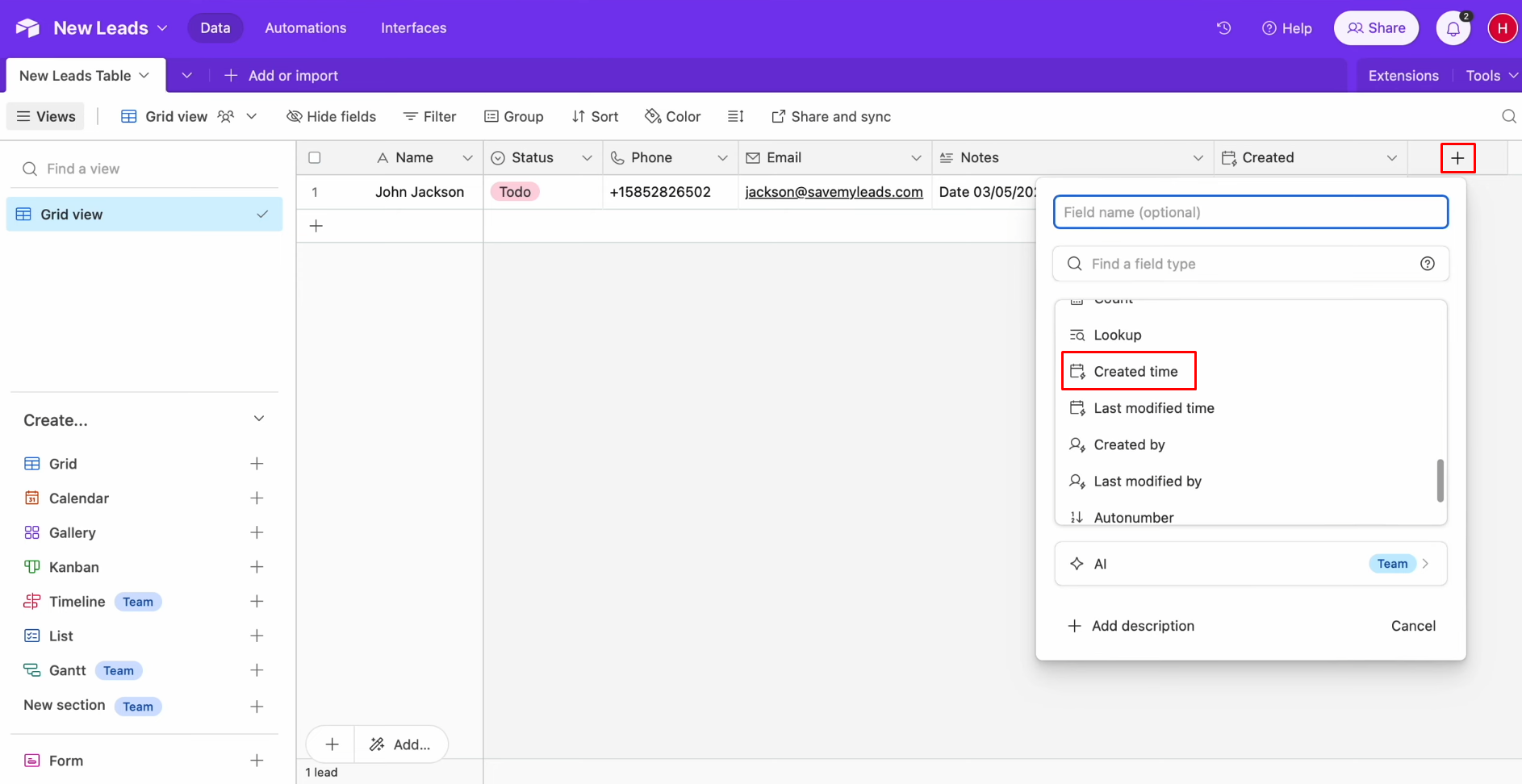Open the jackson@savemyleads.com email link

click(x=834, y=192)
